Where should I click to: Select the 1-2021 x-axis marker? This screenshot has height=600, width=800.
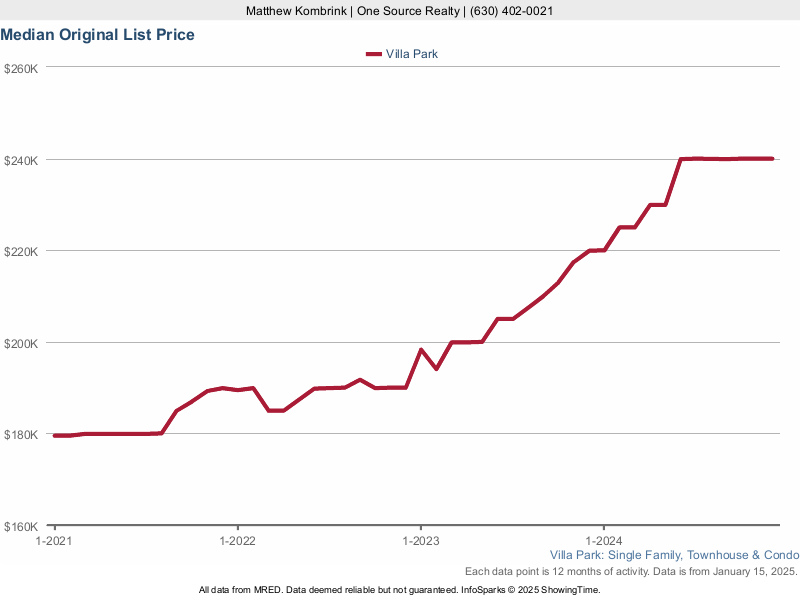point(54,540)
